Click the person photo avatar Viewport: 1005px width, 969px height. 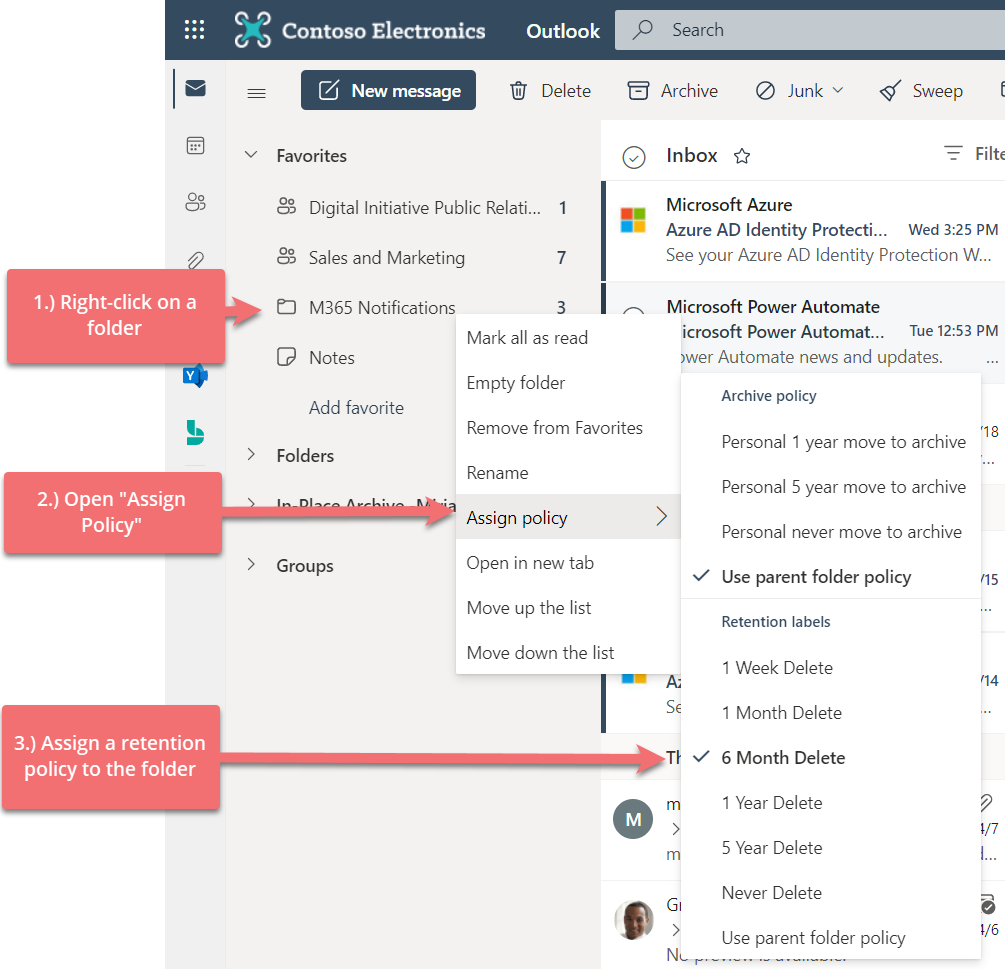click(633, 920)
